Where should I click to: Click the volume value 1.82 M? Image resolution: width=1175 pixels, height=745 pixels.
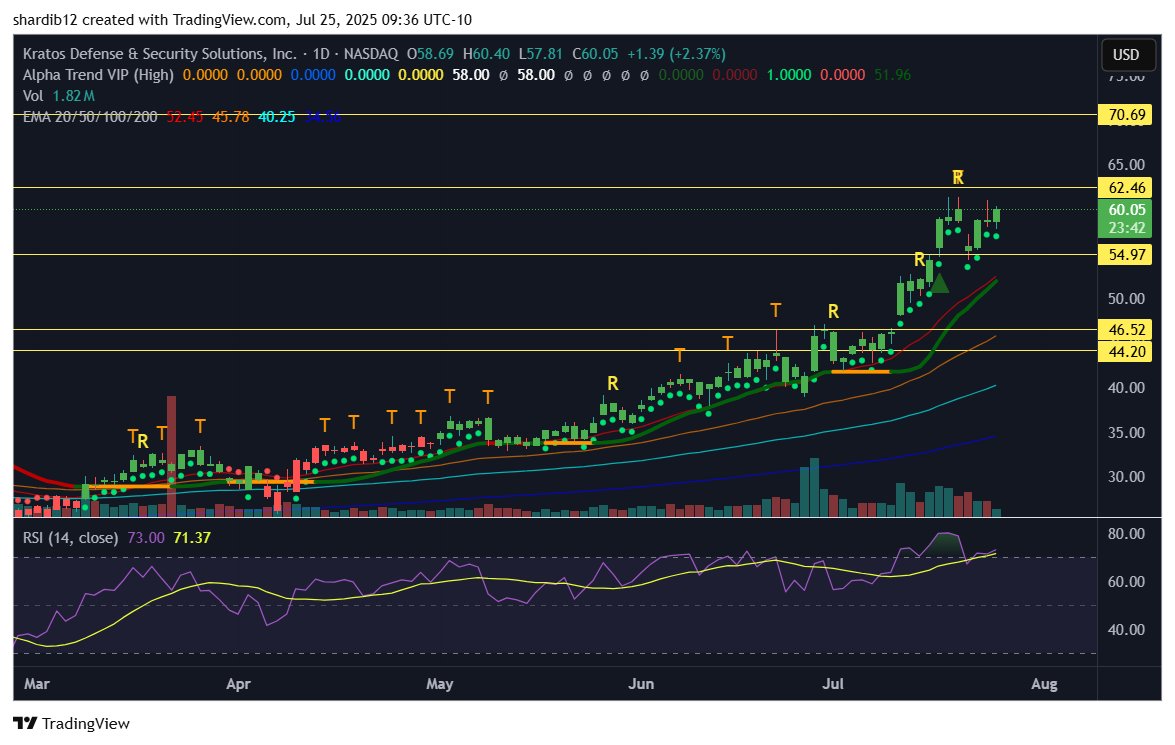73,96
